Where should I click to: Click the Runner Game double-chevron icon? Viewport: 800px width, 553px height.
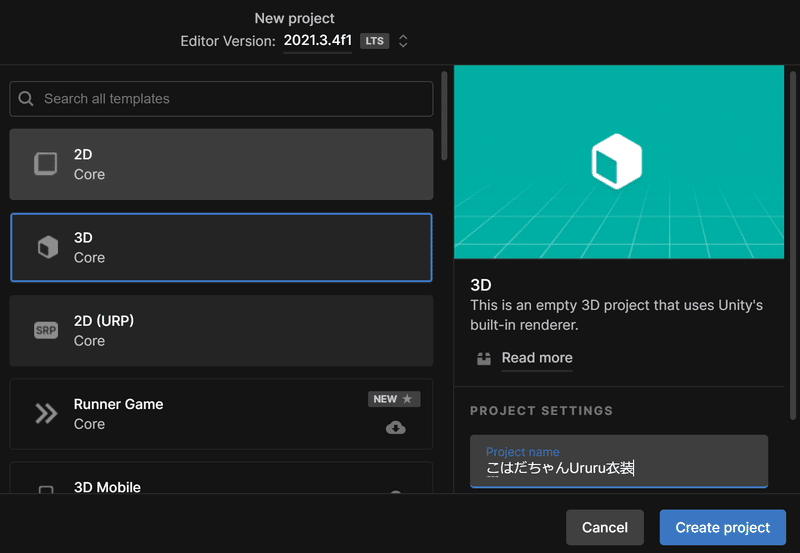(x=46, y=414)
